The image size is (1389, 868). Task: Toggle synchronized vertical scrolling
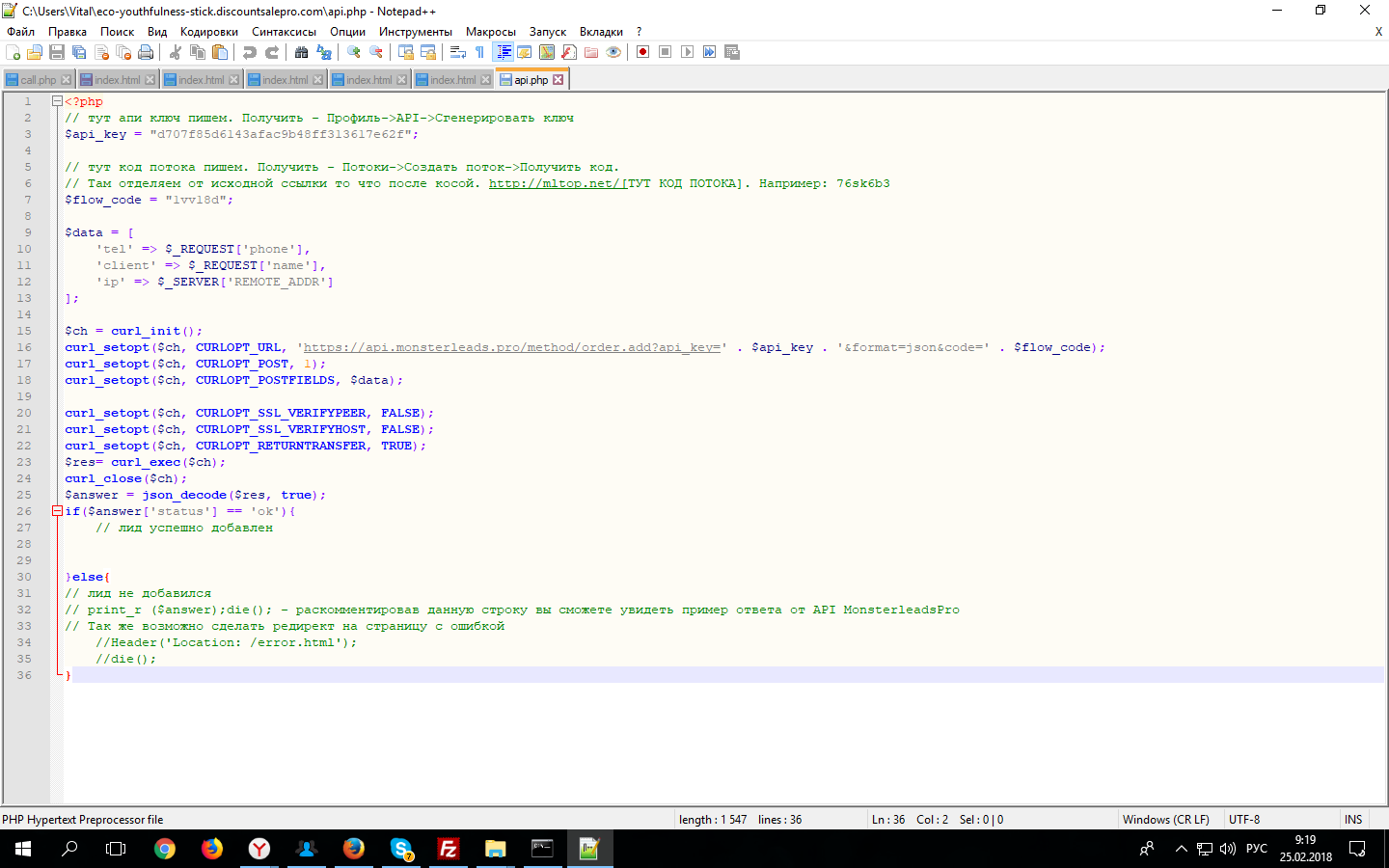coord(406,52)
